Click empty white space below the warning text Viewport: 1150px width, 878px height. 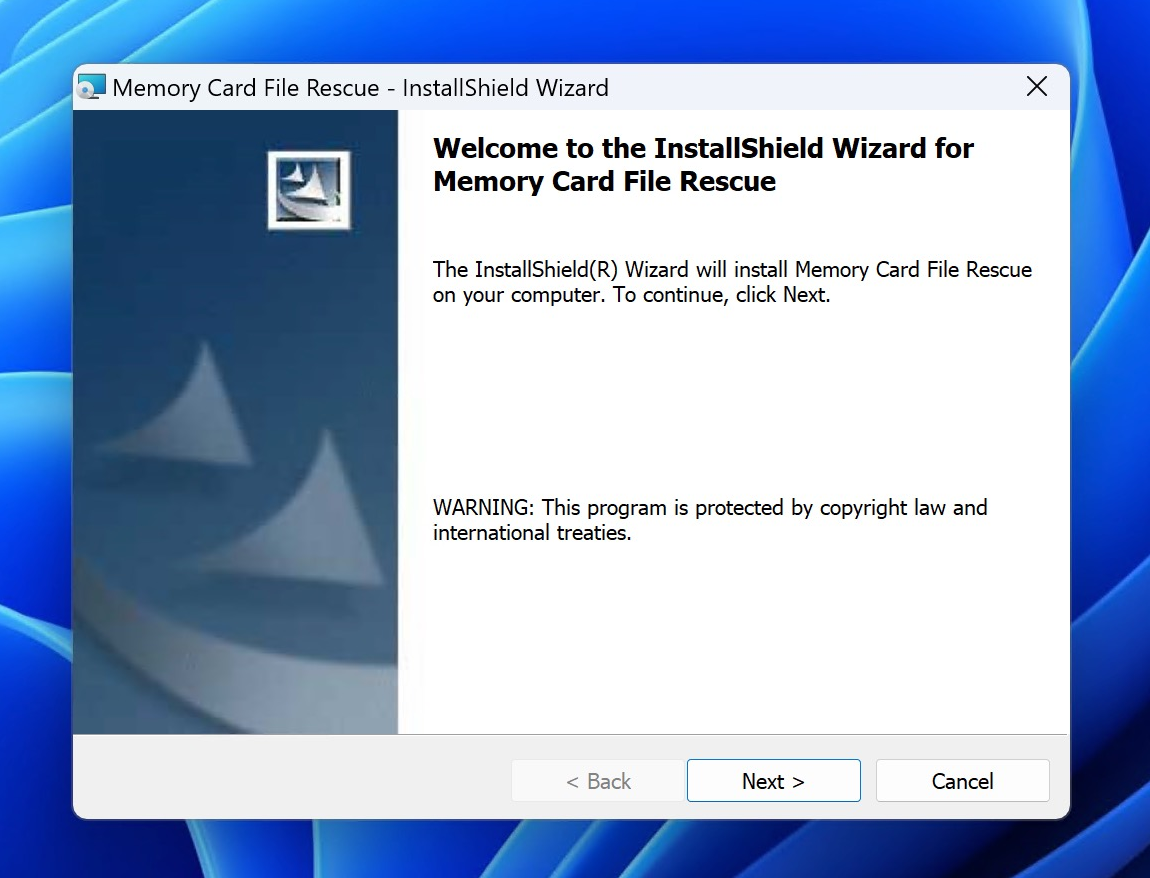pos(730,640)
